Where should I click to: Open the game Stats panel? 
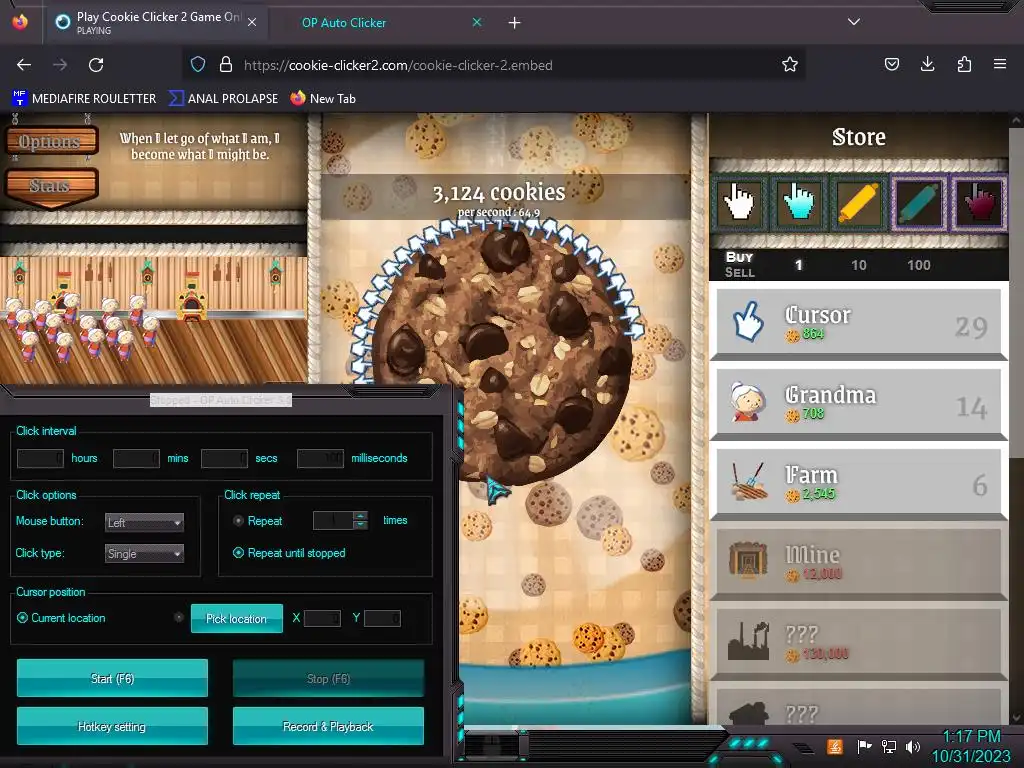click(x=51, y=186)
